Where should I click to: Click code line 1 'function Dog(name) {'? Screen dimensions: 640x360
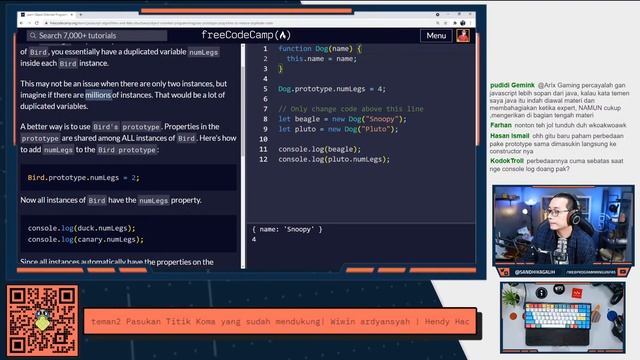[x=320, y=49]
